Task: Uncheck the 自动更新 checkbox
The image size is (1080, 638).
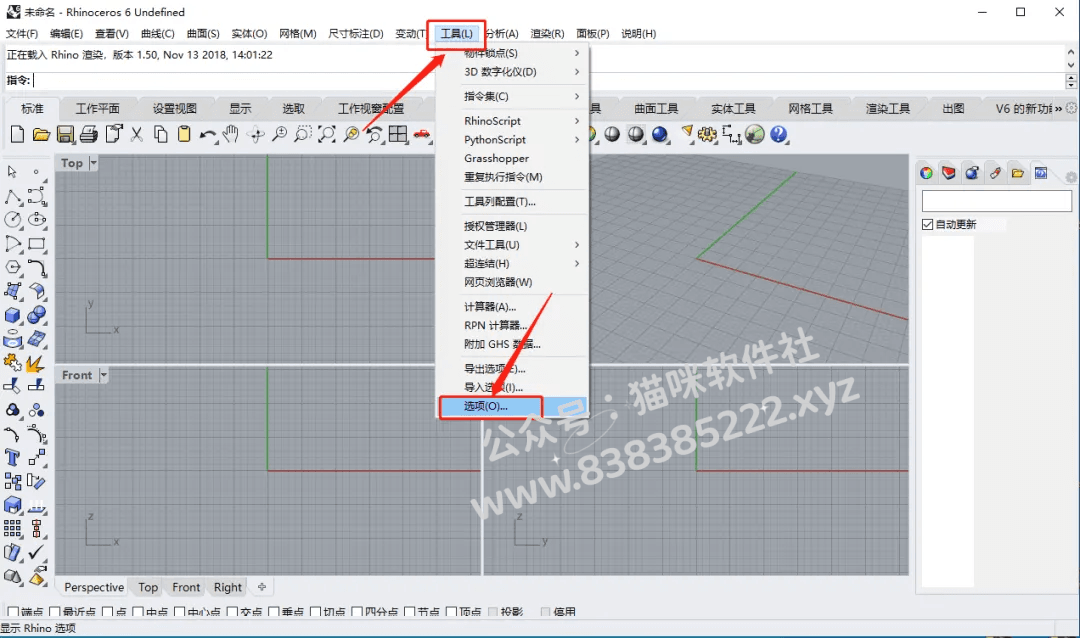Action: (x=927, y=225)
